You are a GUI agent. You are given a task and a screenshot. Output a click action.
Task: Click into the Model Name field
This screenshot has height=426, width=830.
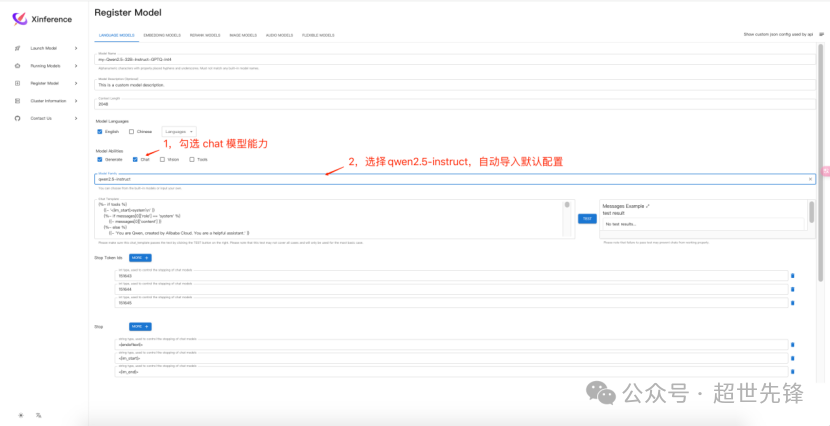click(x=455, y=59)
